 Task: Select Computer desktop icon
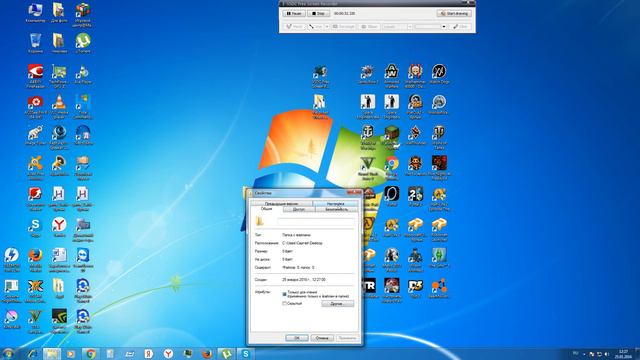point(36,13)
